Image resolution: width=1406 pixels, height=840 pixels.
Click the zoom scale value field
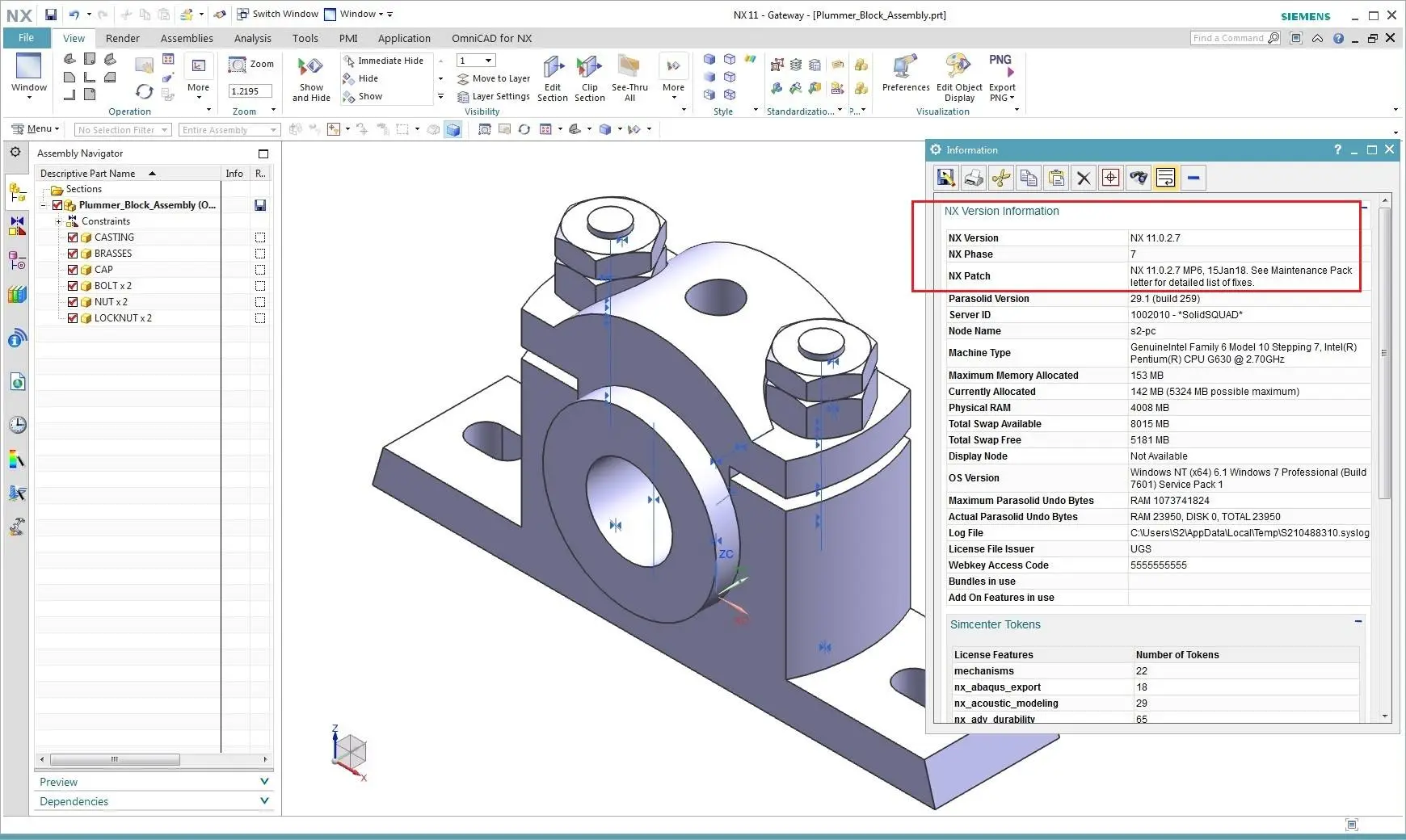[x=250, y=91]
